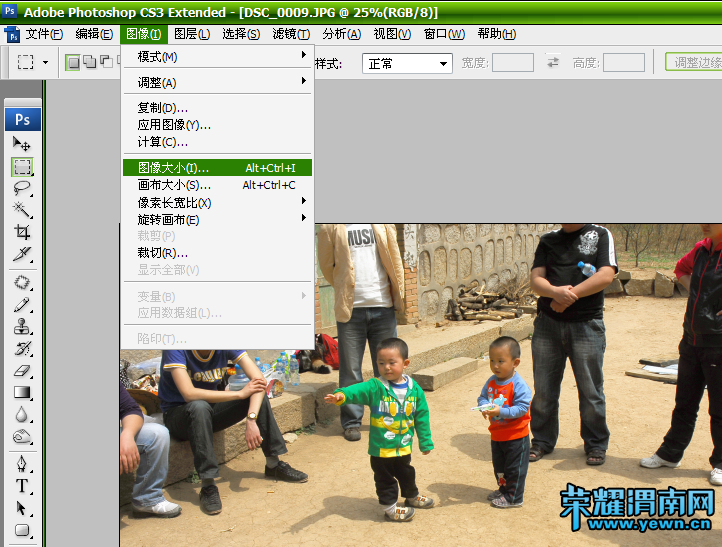Select the Magic Wand tool
The height and width of the screenshot is (547, 722).
tap(22, 209)
